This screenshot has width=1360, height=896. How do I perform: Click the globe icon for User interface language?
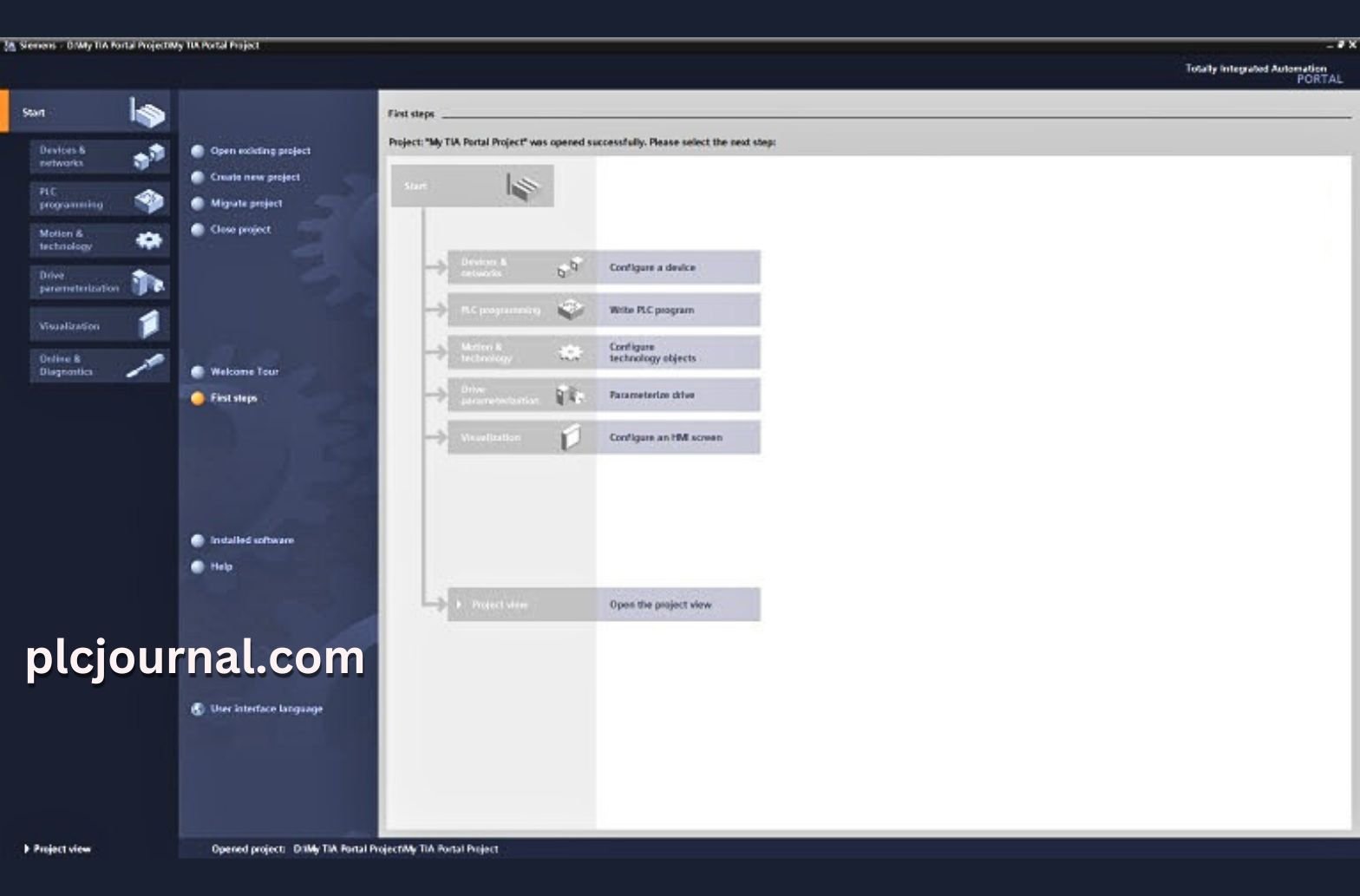pyautogui.click(x=198, y=709)
